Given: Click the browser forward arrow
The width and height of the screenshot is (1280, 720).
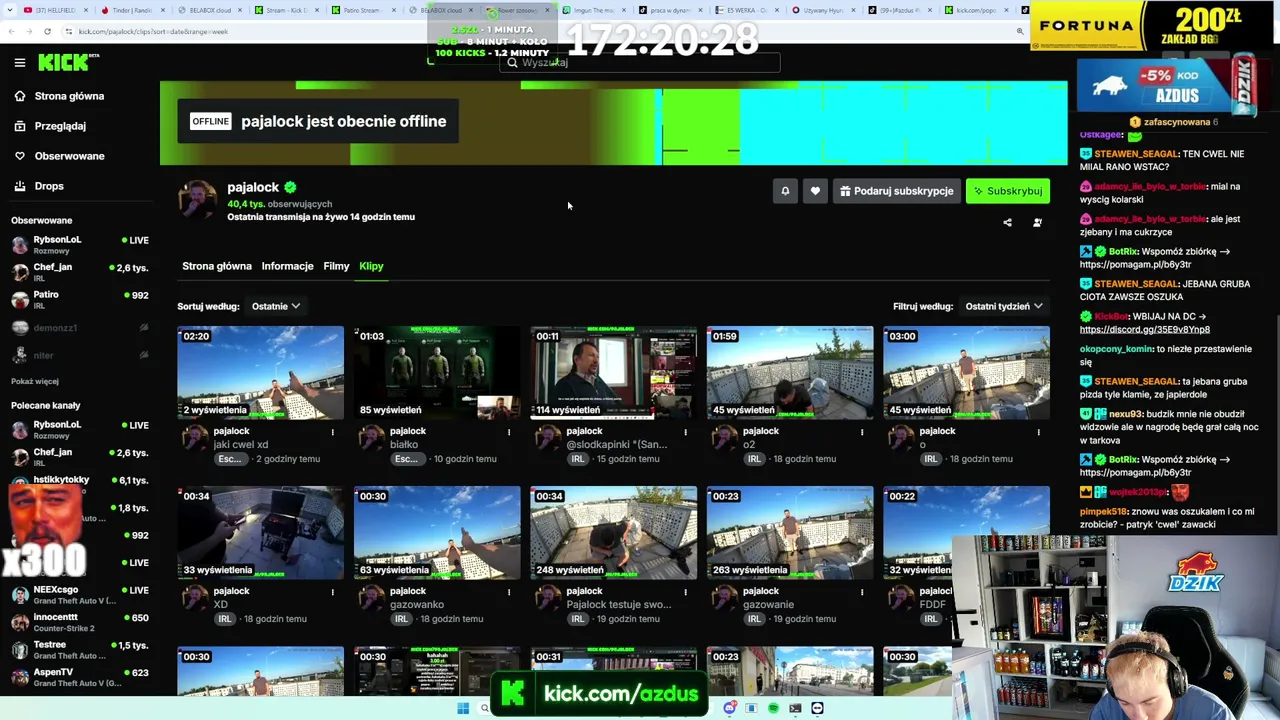Looking at the screenshot, I should point(29,31).
